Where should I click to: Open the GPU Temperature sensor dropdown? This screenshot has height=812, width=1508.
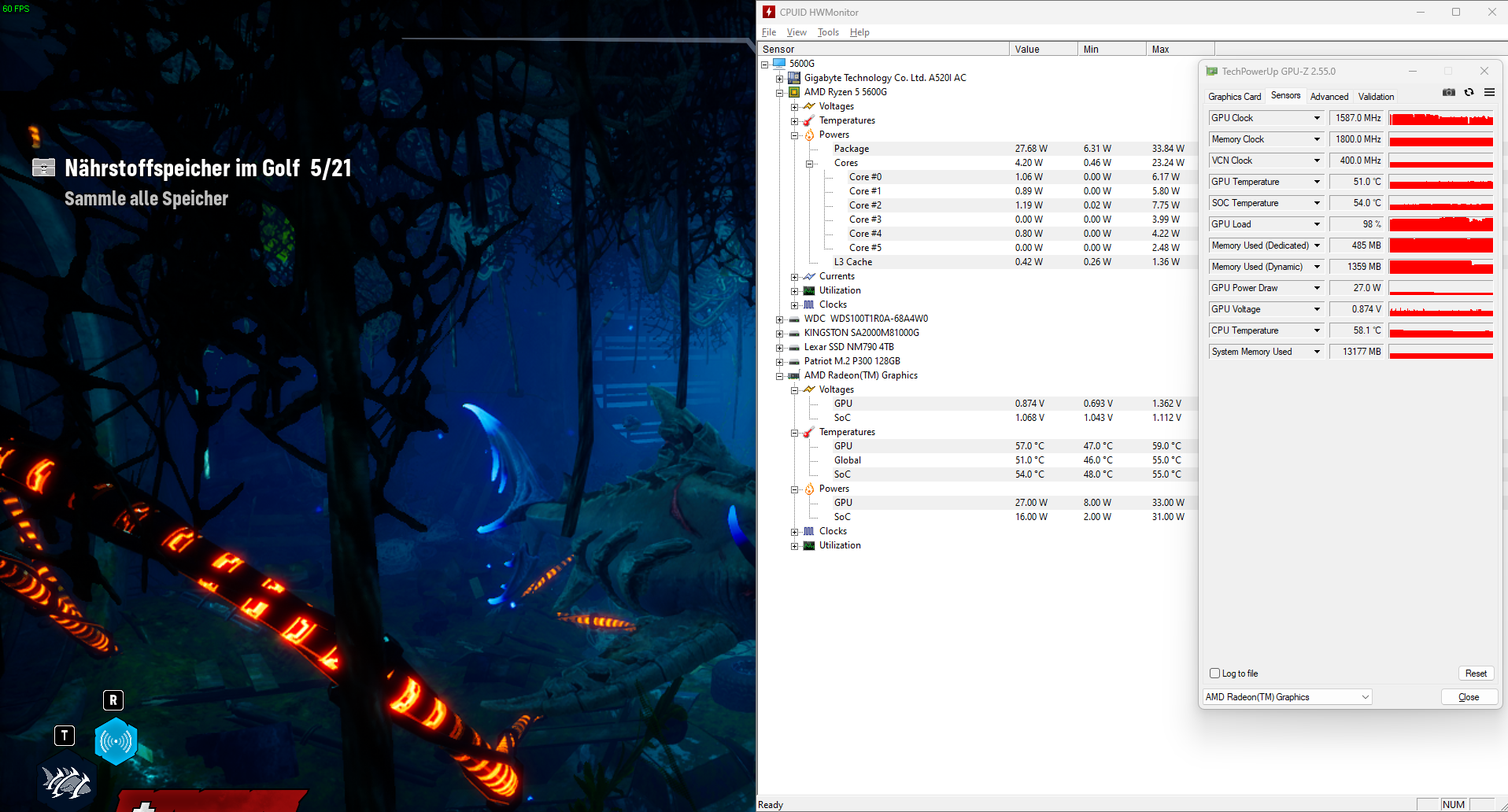(x=1317, y=182)
